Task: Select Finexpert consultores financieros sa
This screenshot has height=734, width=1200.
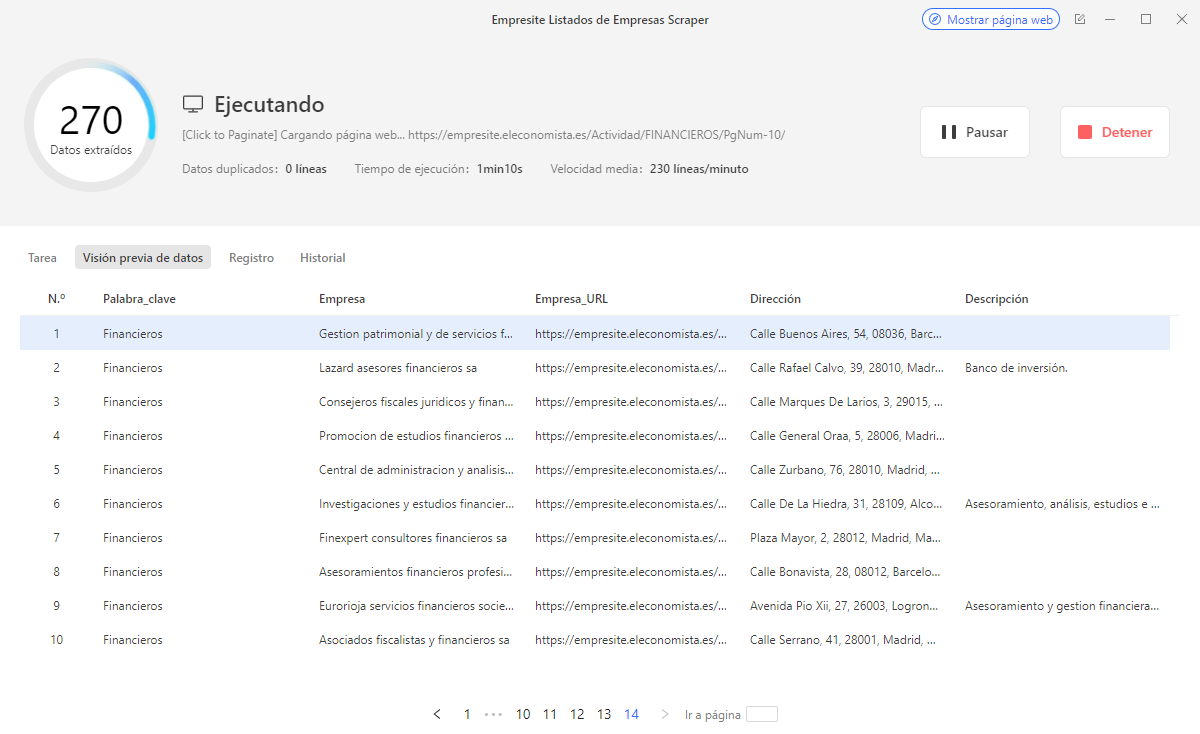Action: [x=413, y=538]
